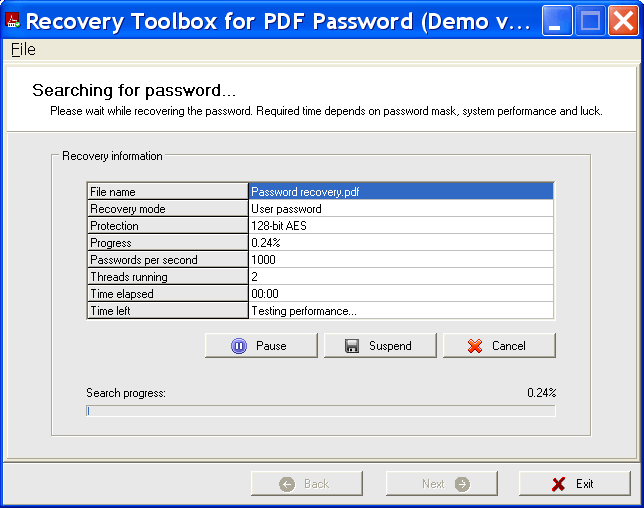
Task: Click the 'Recovery information' group label
Action: point(112,156)
